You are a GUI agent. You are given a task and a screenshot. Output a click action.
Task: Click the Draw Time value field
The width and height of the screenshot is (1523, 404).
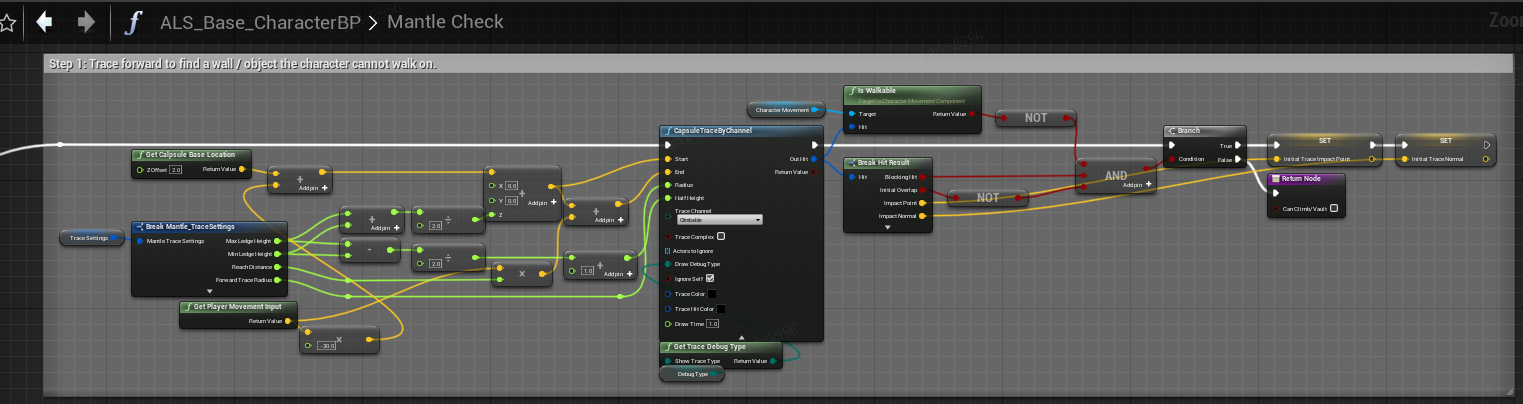click(713, 324)
